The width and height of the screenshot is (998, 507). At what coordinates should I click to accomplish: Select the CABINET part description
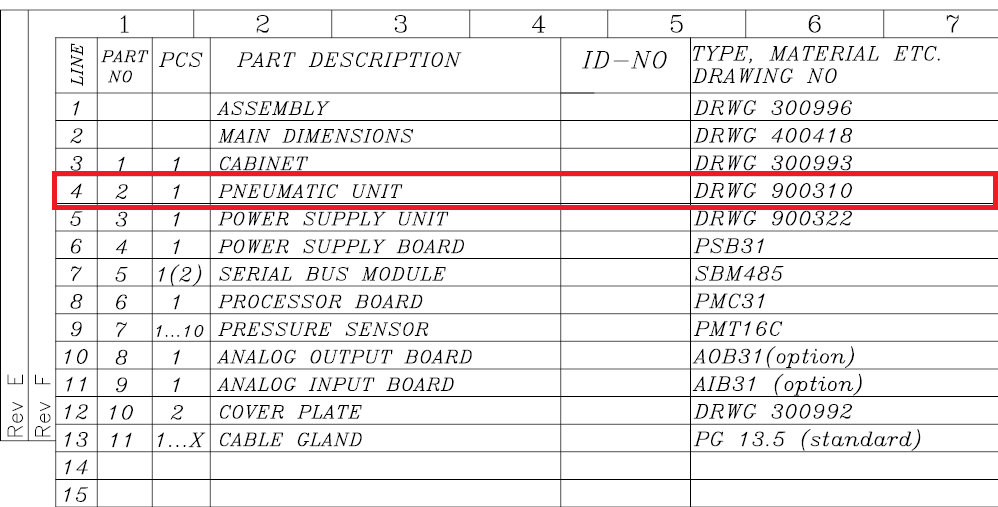[263, 163]
